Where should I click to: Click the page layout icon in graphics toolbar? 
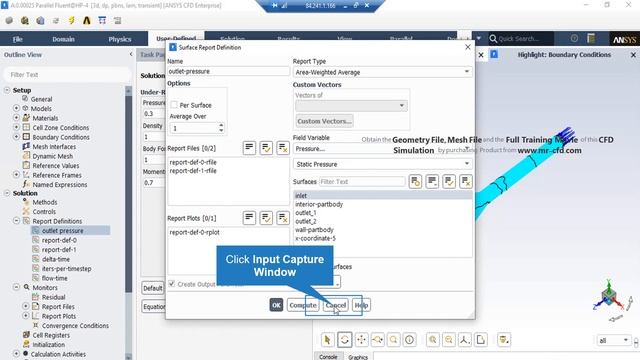tap(481, 340)
